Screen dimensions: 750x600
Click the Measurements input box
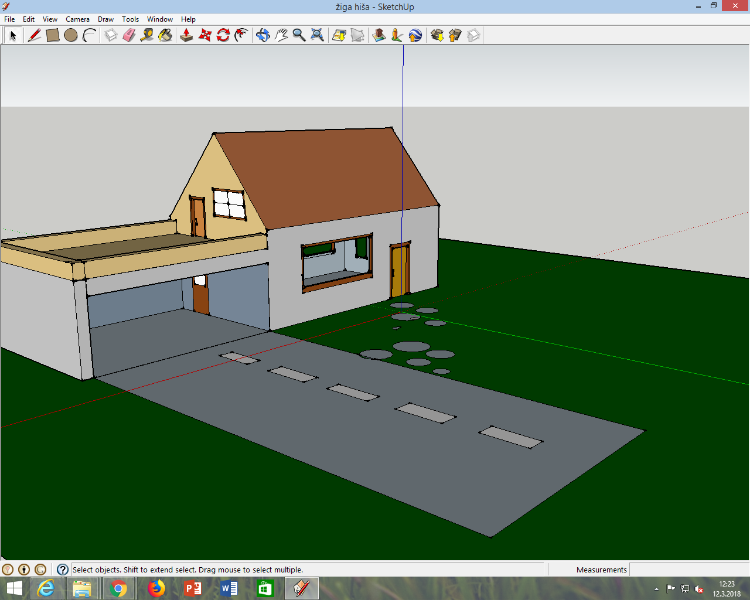click(688, 570)
